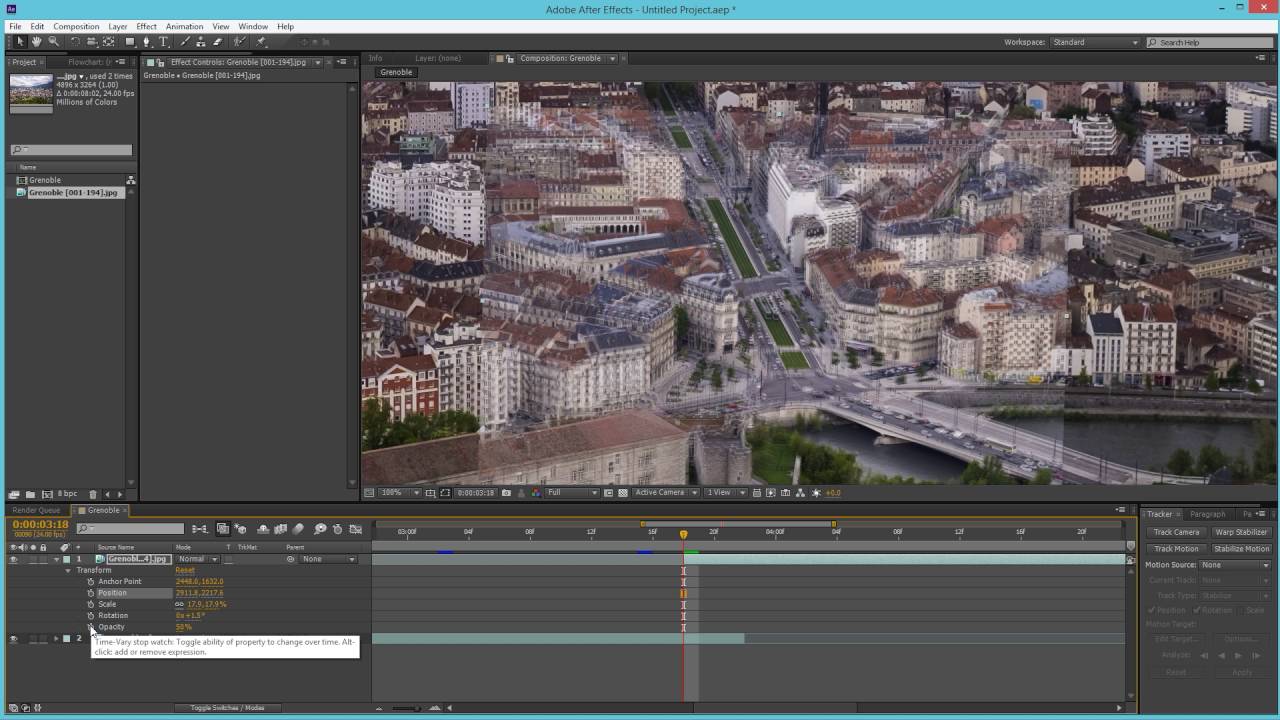The width and height of the screenshot is (1280, 720).
Task: Select the Rectangle shape tool
Action: click(x=130, y=42)
